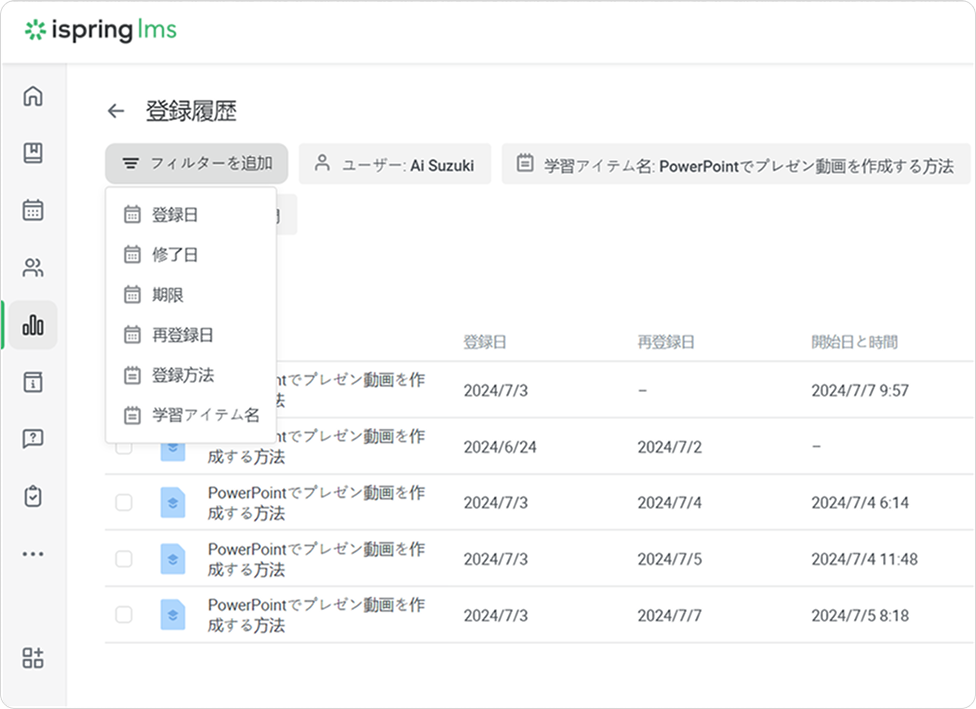Screen dimensions: 976x709
Task: Select the Reports bar chart icon
Action: click(x=33, y=325)
